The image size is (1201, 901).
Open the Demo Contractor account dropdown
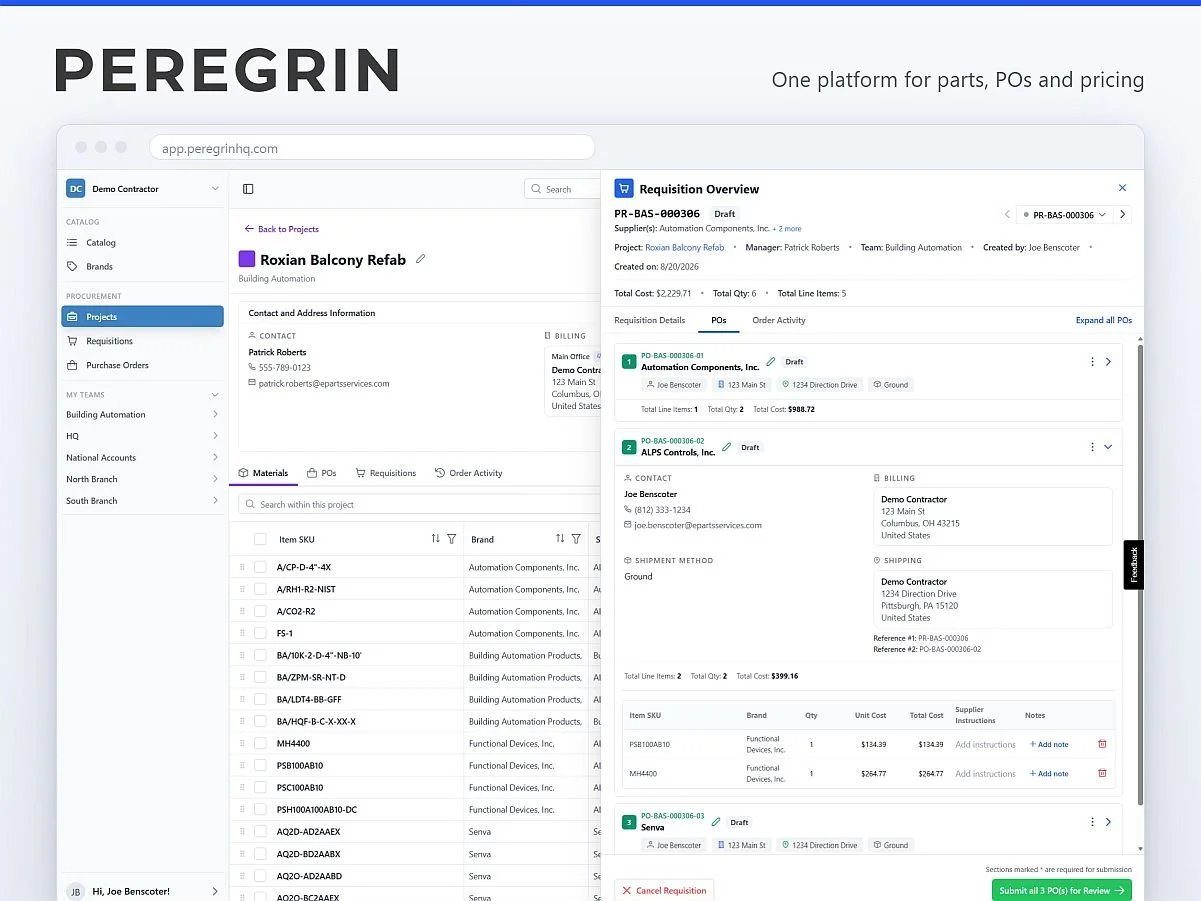tap(143, 188)
